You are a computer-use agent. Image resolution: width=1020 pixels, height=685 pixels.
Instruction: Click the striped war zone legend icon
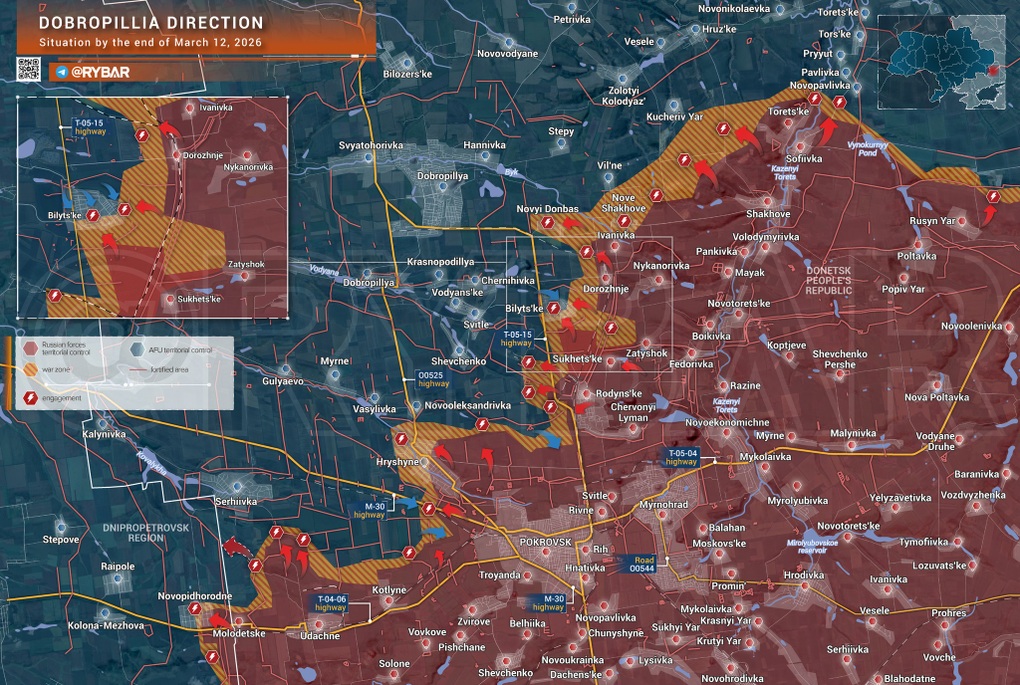point(29,369)
